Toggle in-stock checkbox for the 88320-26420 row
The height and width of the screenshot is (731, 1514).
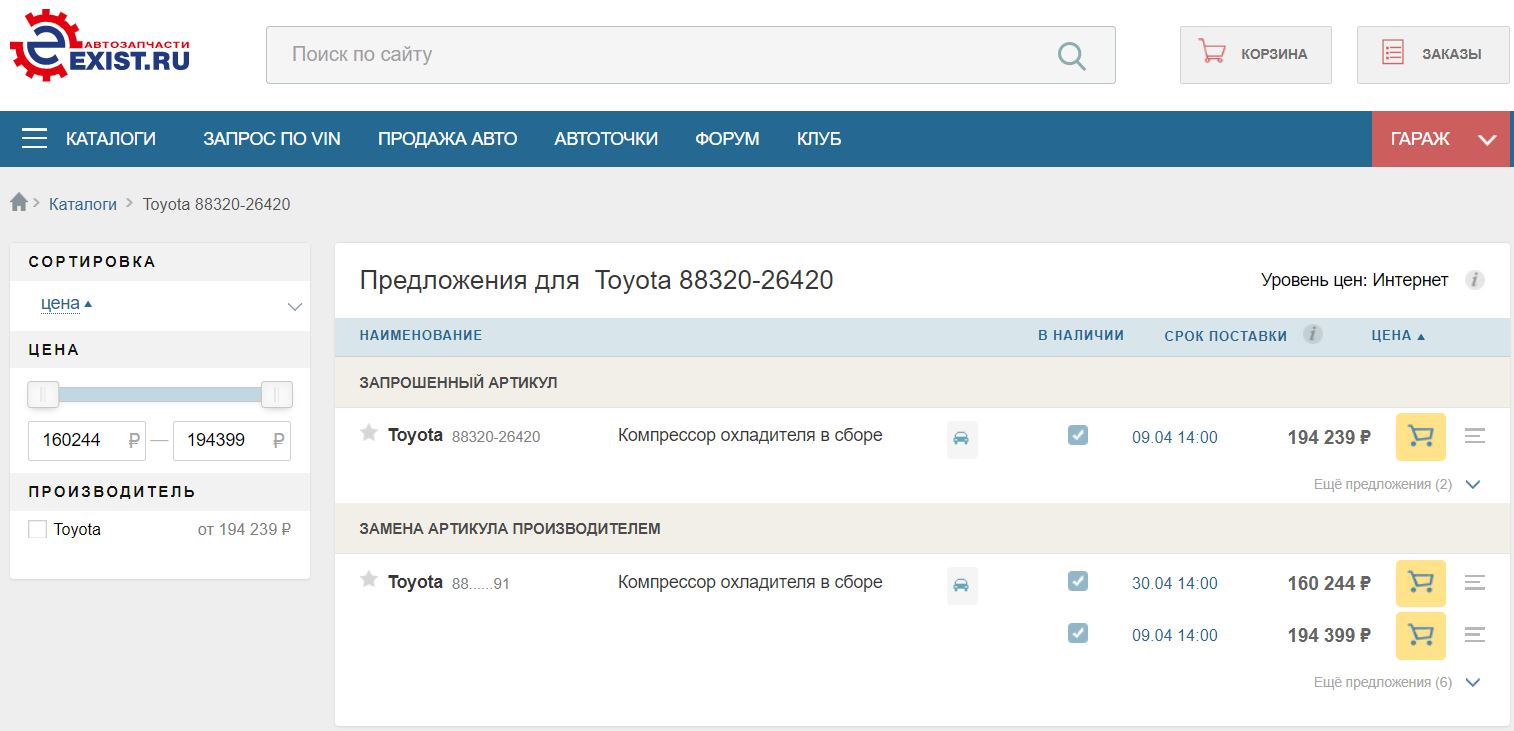[x=1077, y=435]
